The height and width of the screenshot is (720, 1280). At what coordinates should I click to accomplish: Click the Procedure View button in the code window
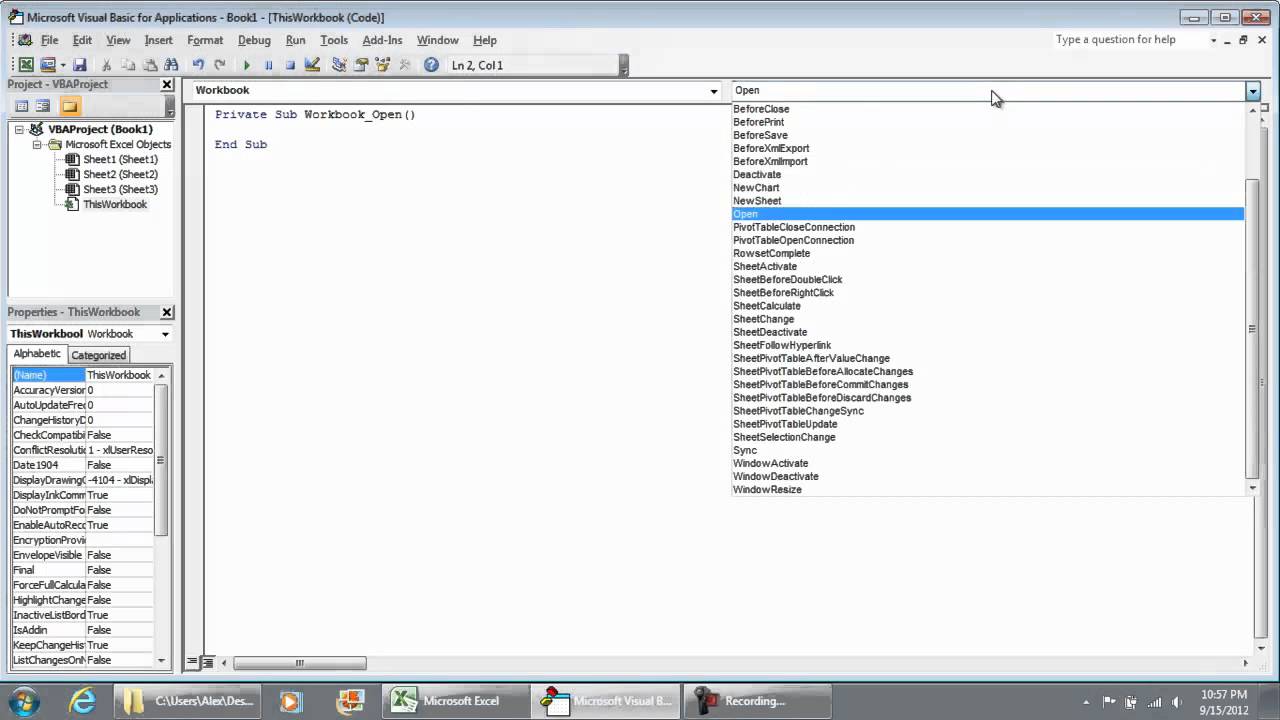pyautogui.click(x=193, y=663)
